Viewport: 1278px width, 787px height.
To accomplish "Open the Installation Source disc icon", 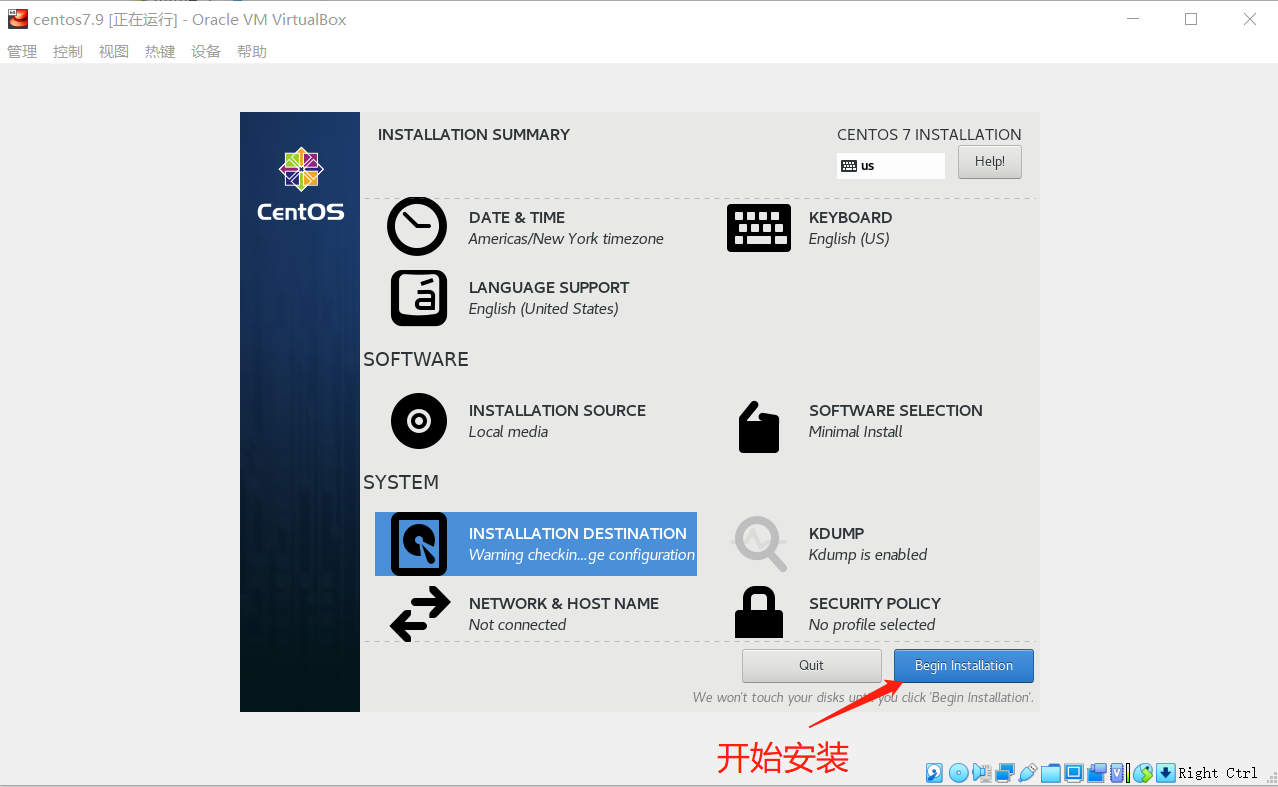I will [418, 421].
